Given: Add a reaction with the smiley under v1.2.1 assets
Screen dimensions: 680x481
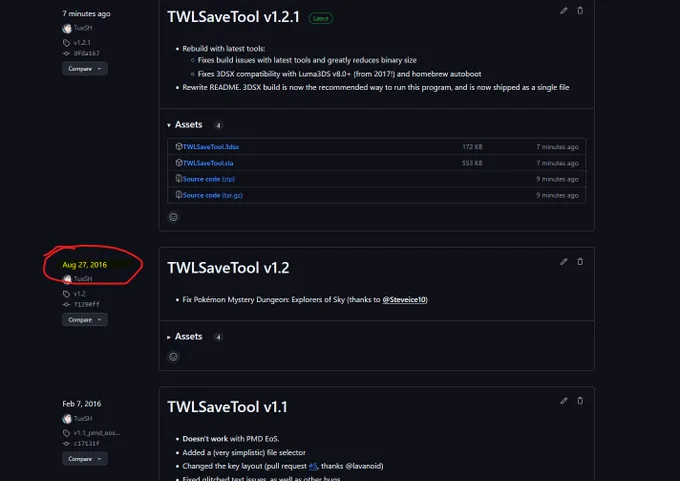Looking at the screenshot, I should coord(173,217).
